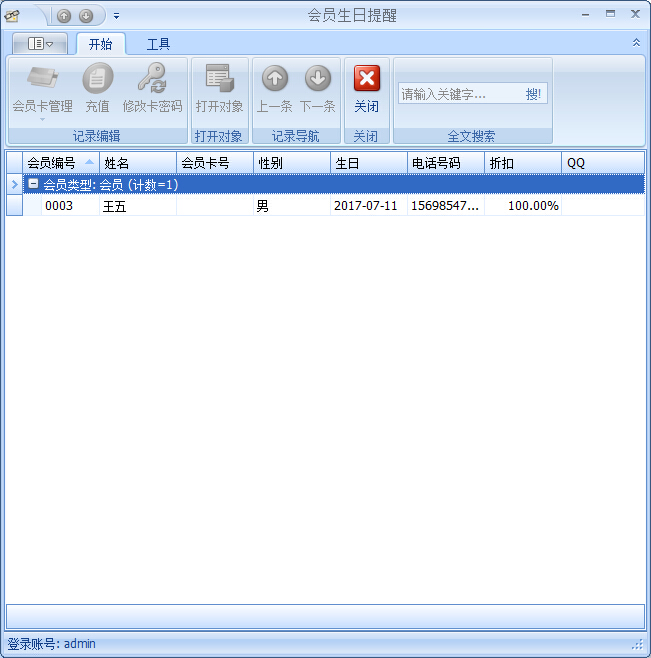This screenshot has height=658, width=651.
Task: Open the application menu dropdown button
Action: (41, 44)
